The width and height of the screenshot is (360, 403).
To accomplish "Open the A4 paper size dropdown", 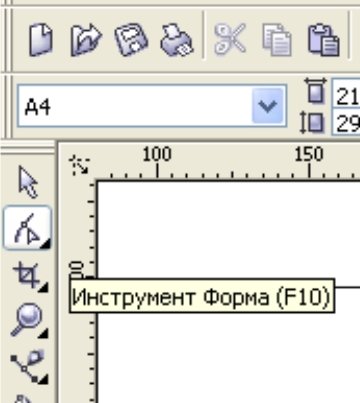I will pyautogui.click(x=268, y=106).
